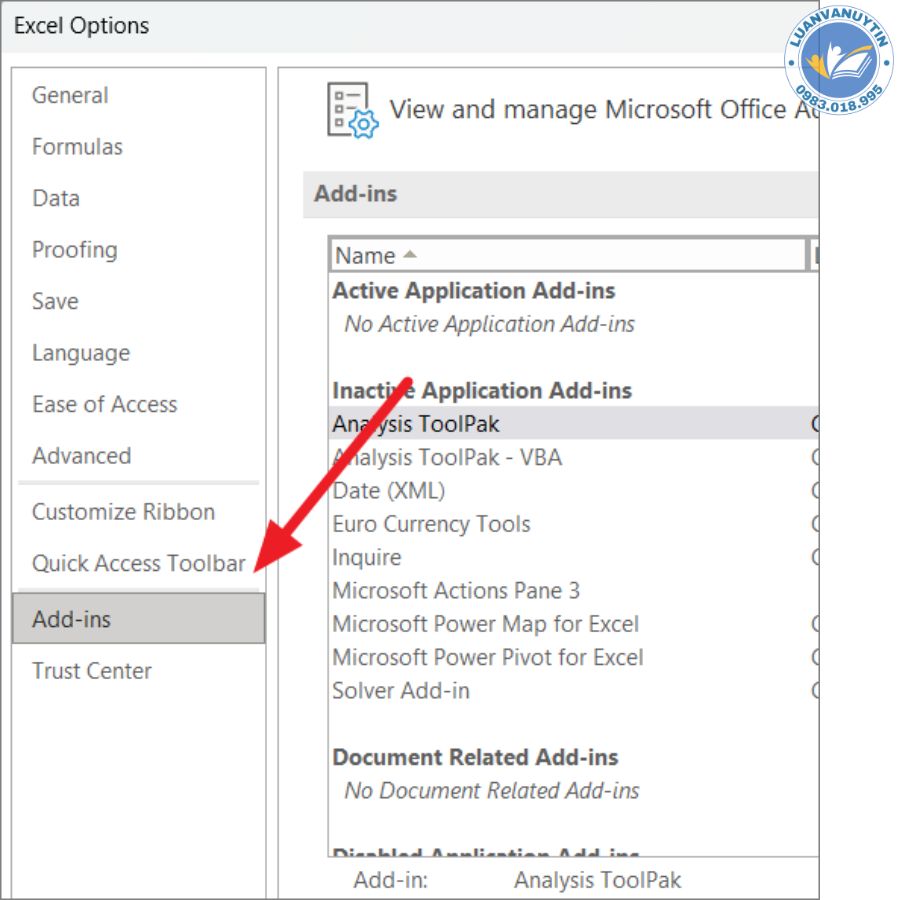Select Microsoft Power Pivot for Excel

tap(488, 657)
